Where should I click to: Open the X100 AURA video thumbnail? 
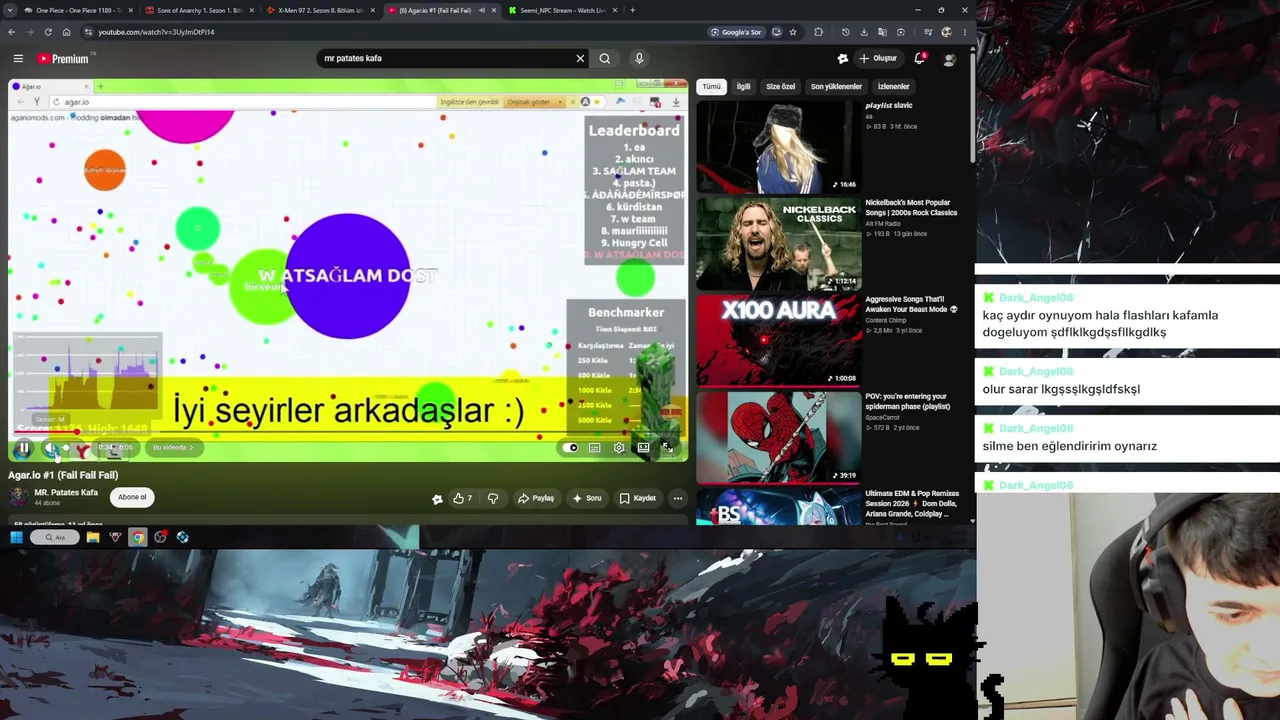point(779,340)
